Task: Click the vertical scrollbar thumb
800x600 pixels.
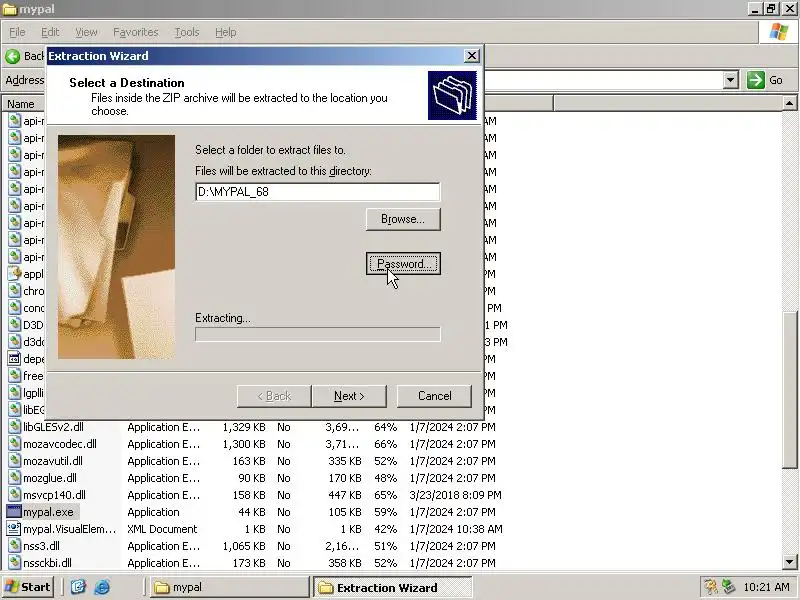Action: tap(789, 389)
